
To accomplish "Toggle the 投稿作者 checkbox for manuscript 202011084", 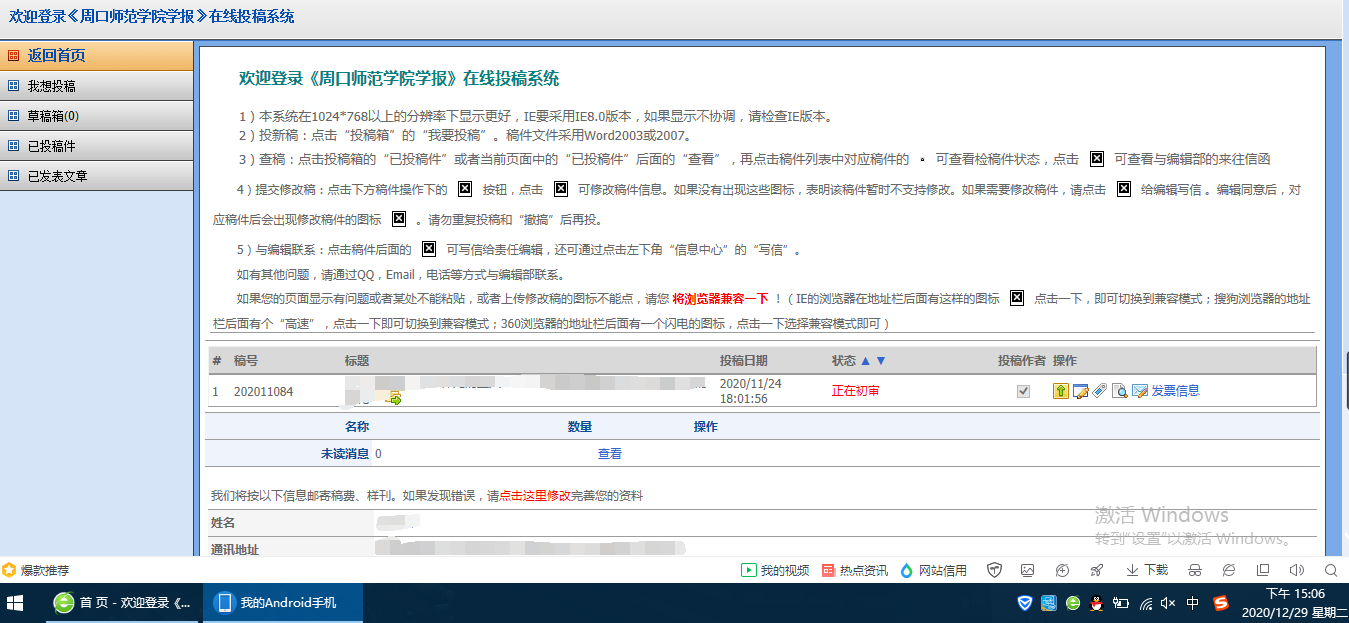I will pyautogui.click(x=1023, y=391).
